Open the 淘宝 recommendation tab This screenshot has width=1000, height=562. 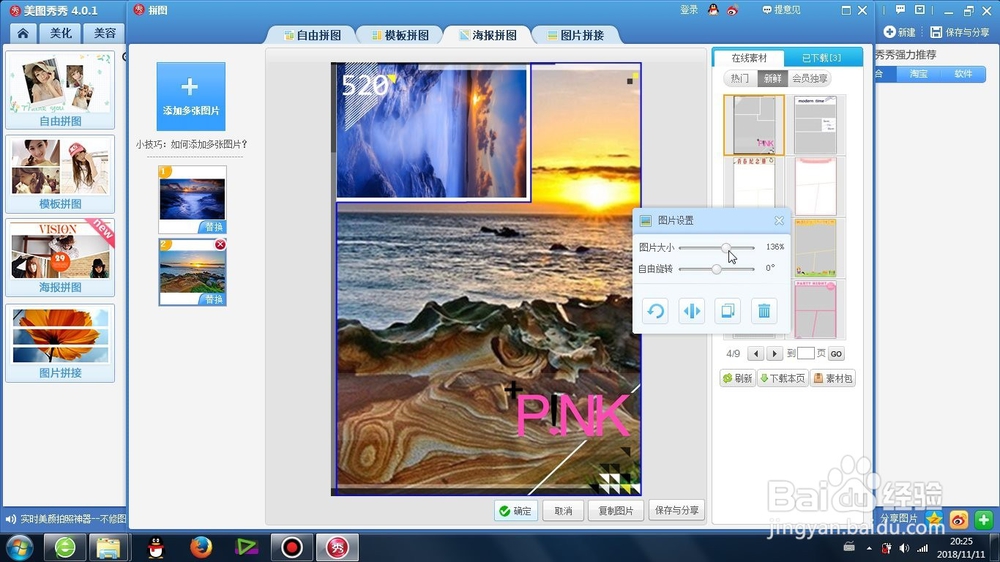pos(918,74)
